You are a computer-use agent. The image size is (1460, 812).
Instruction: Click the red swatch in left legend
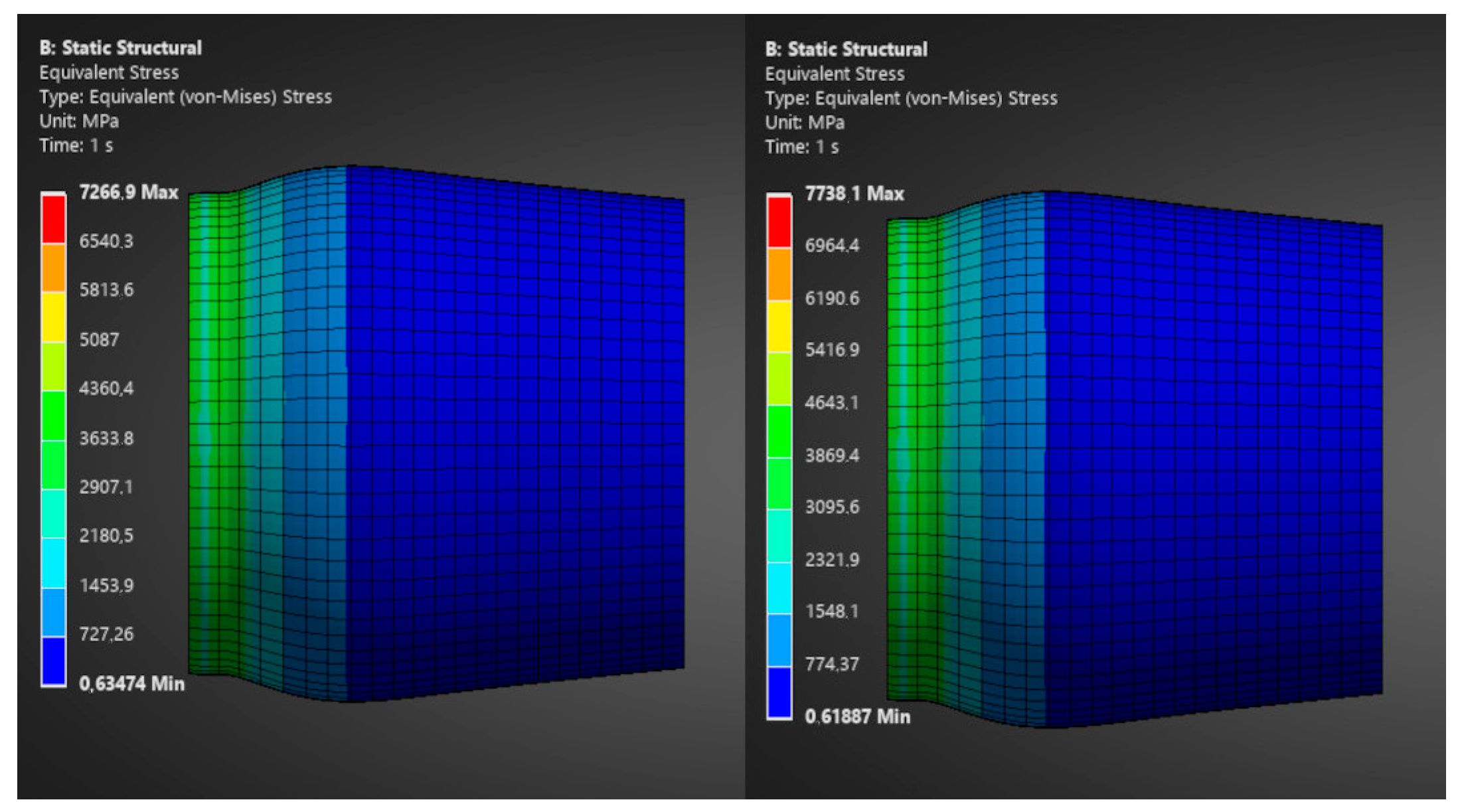(54, 219)
